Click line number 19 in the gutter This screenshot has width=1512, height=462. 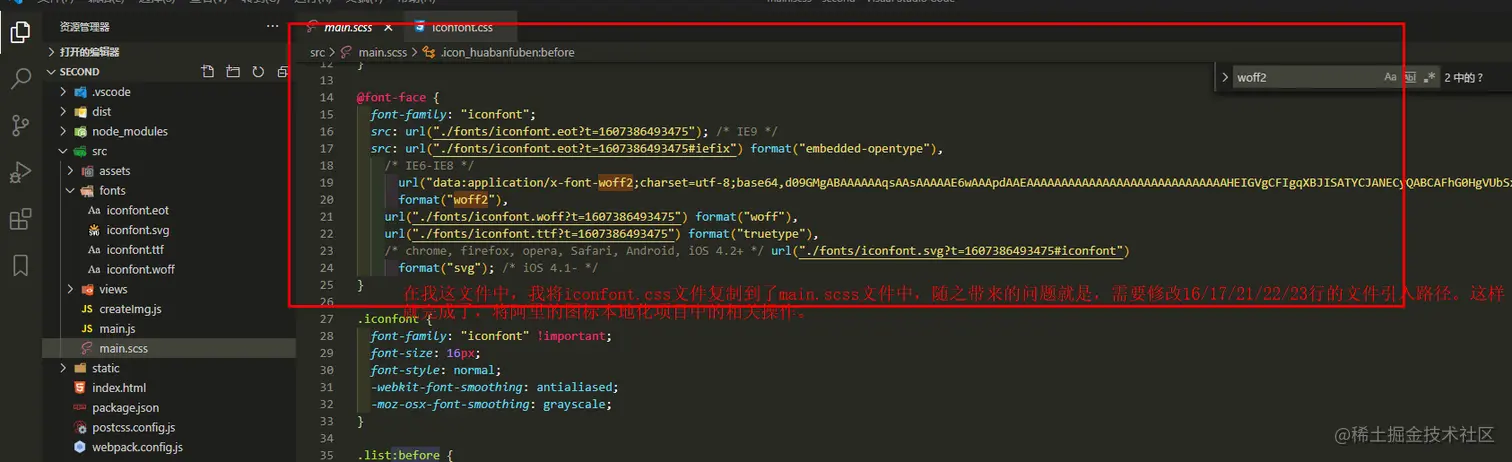(326, 183)
